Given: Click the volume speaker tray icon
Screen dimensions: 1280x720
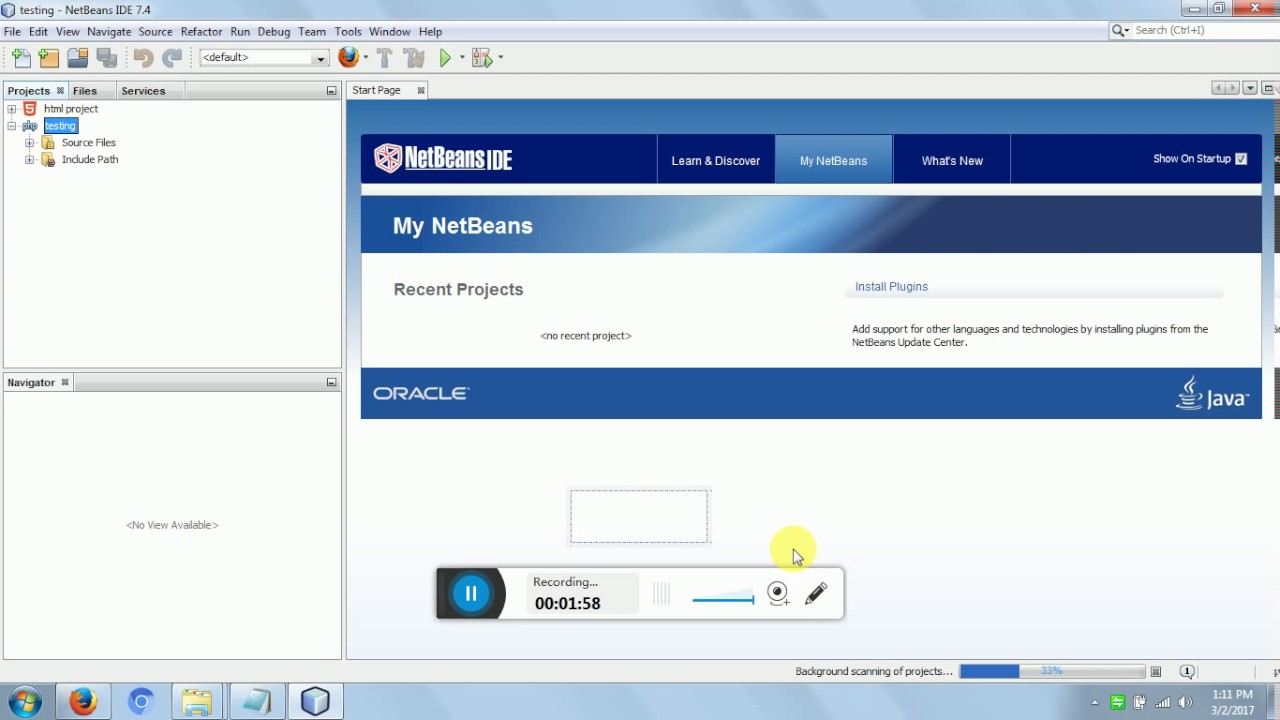Looking at the screenshot, I should click(1186, 702).
